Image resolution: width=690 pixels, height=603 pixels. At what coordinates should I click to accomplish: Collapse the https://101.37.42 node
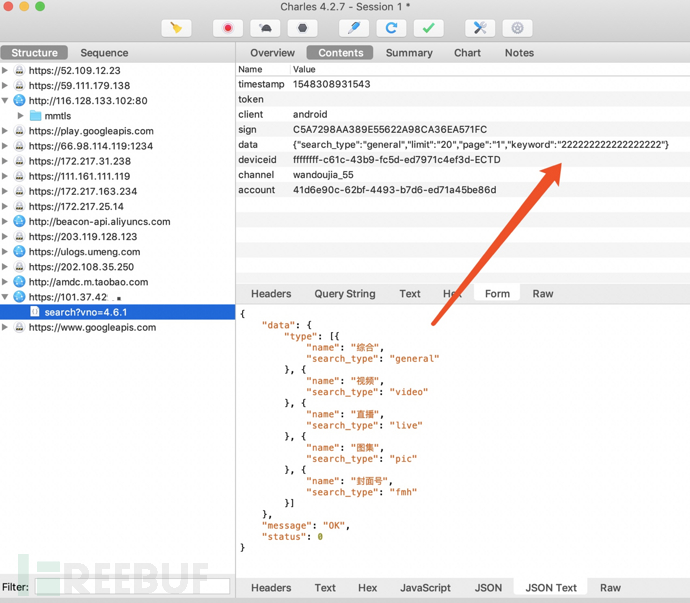point(5,297)
